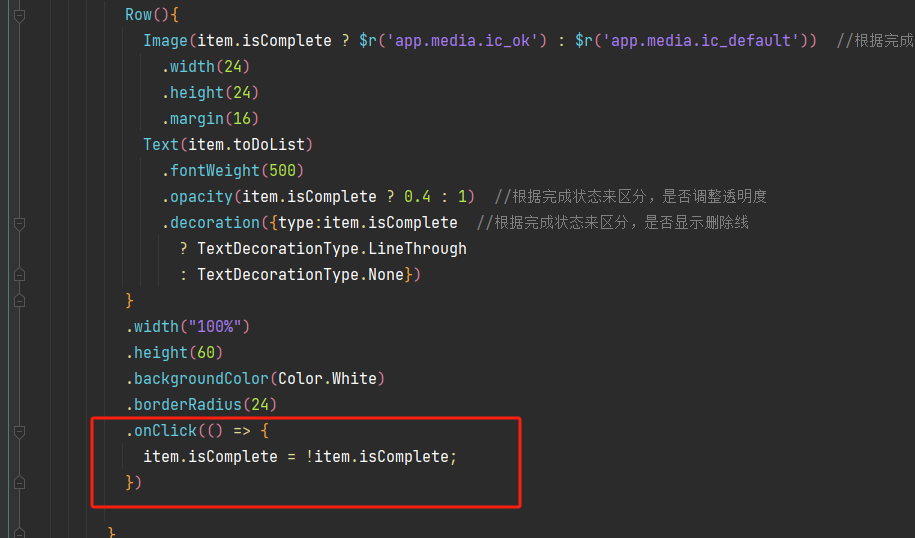
Task: Click fold end marker beside Row closing brace
Action: pyautogui.click(x=19, y=301)
